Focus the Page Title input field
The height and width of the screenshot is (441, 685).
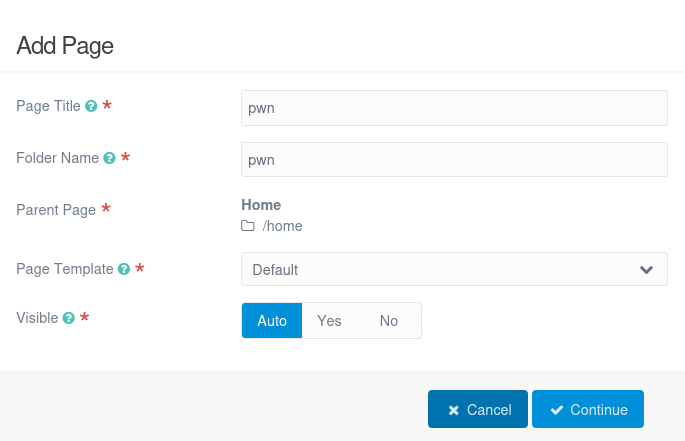click(454, 108)
